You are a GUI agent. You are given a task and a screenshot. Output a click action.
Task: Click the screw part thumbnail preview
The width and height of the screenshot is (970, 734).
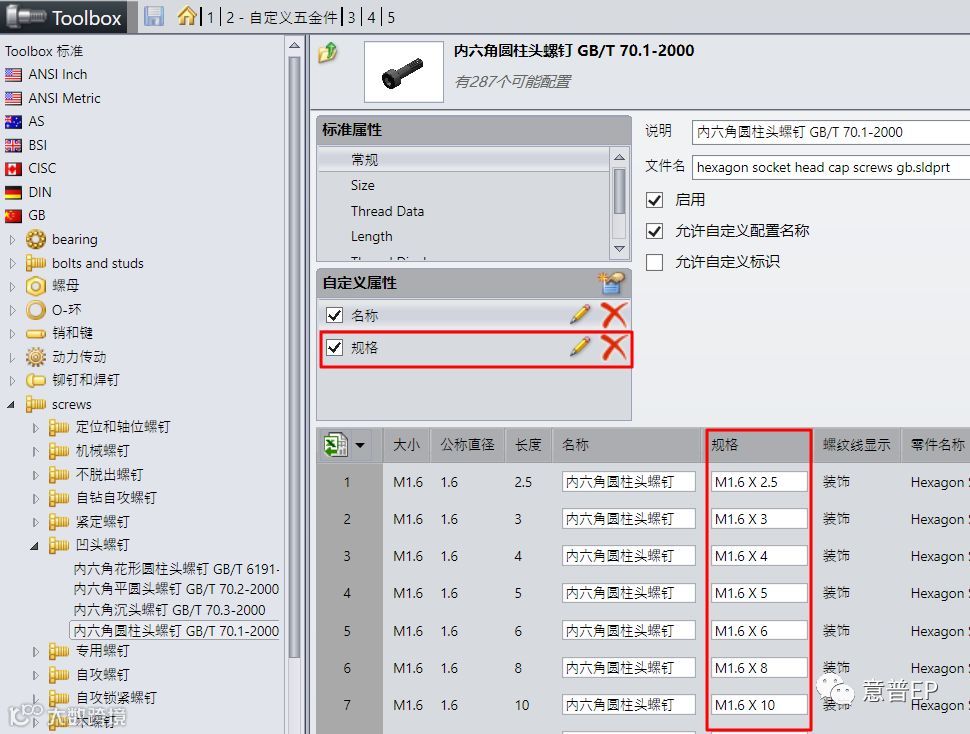coord(403,72)
